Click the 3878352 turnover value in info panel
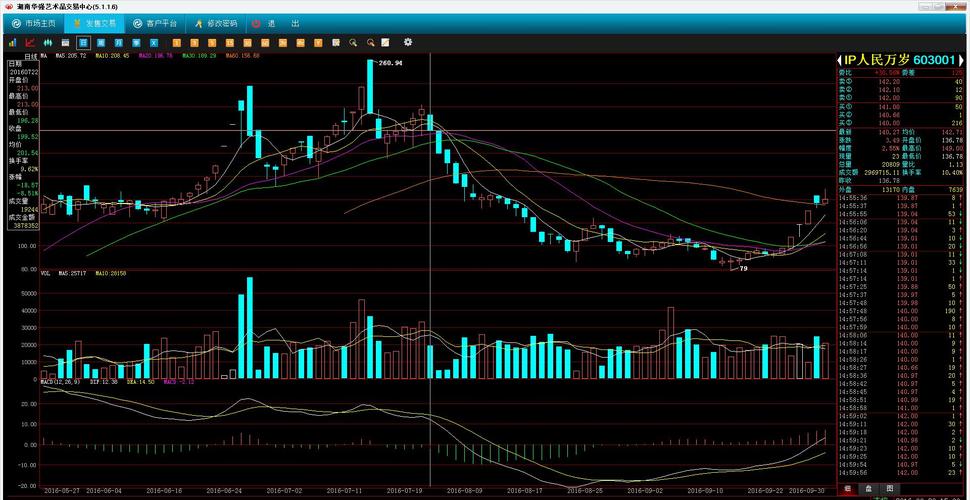Screen dimensions: 970x500 pyautogui.click(x=27, y=225)
